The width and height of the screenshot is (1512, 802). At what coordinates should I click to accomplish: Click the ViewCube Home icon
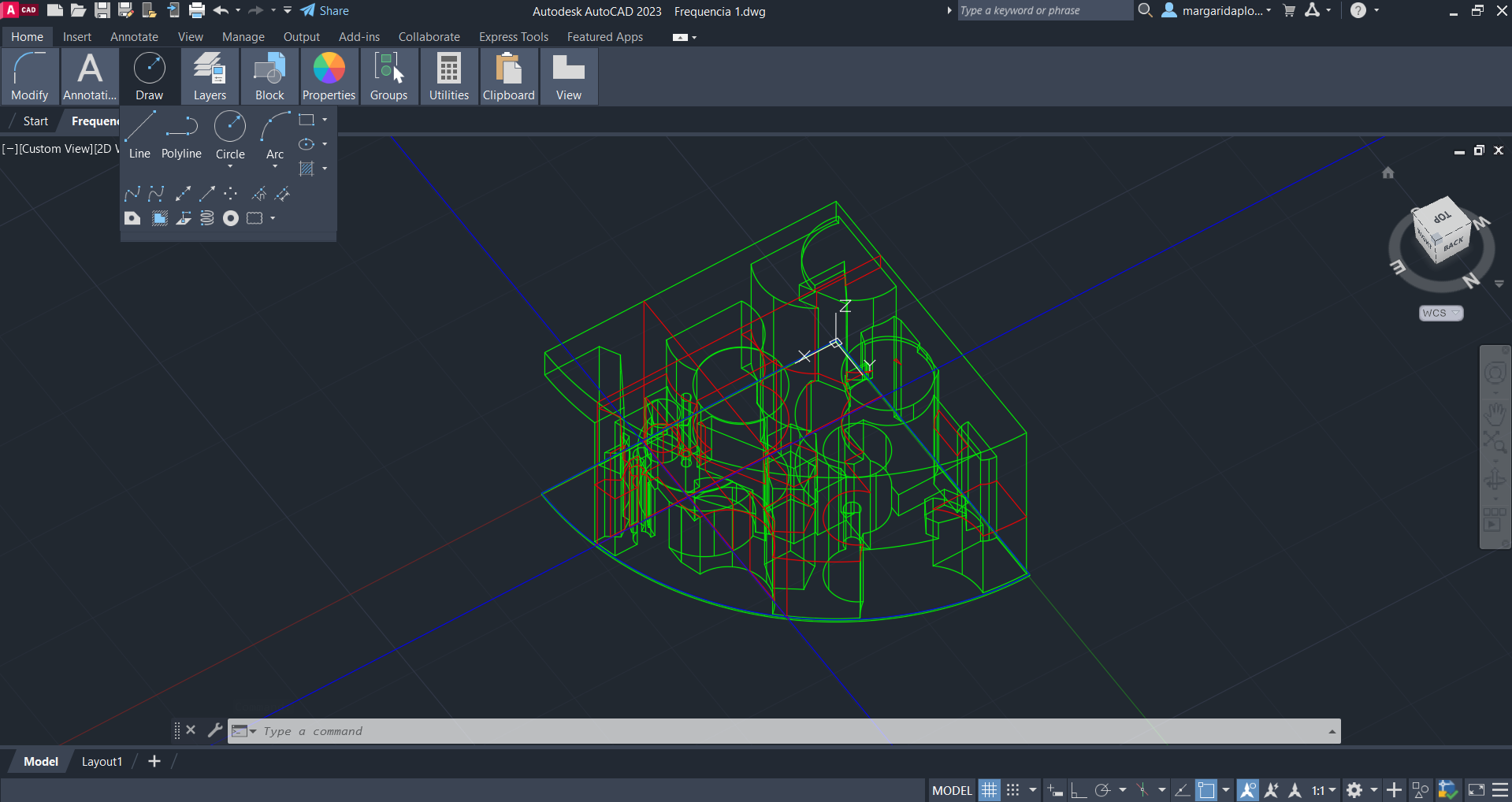(1388, 173)
